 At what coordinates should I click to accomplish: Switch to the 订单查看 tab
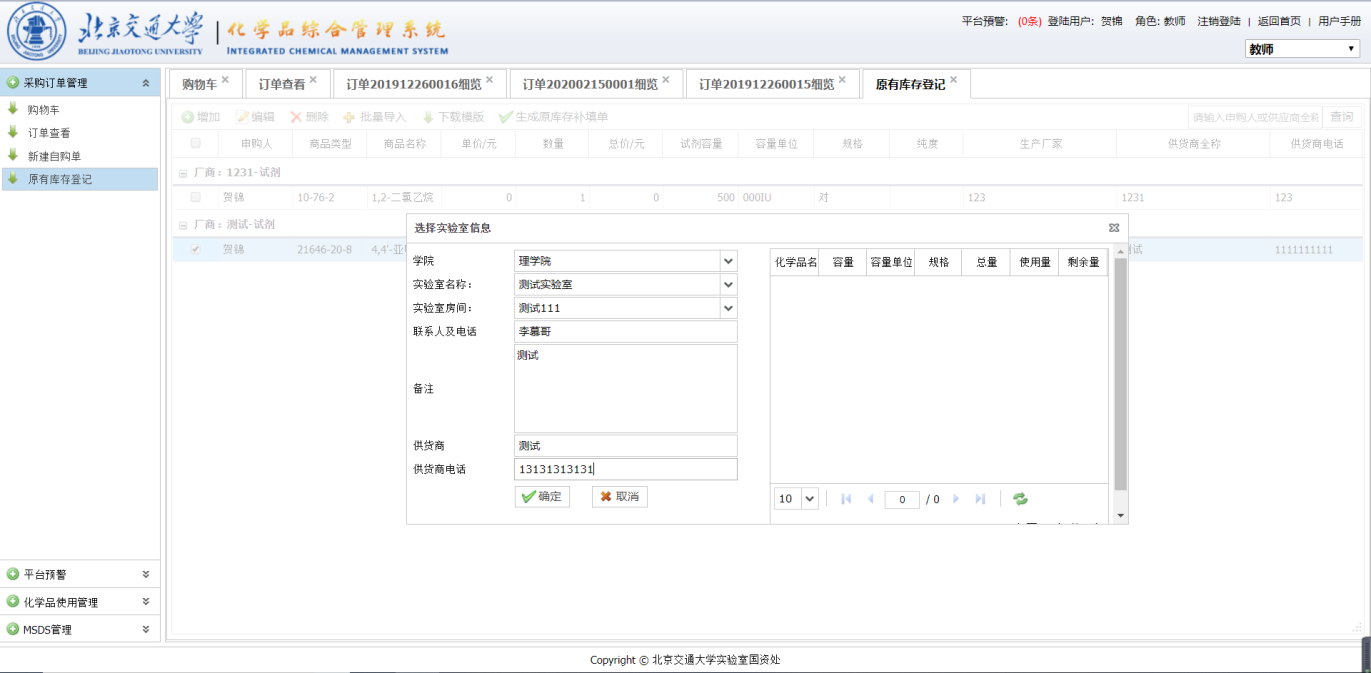click(281, 85)
